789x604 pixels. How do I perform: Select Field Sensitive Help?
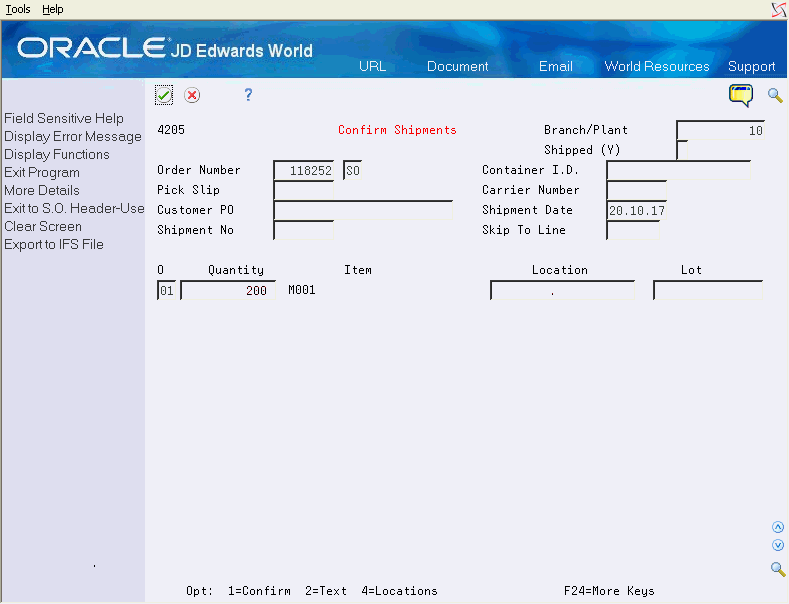pos(64,118)
